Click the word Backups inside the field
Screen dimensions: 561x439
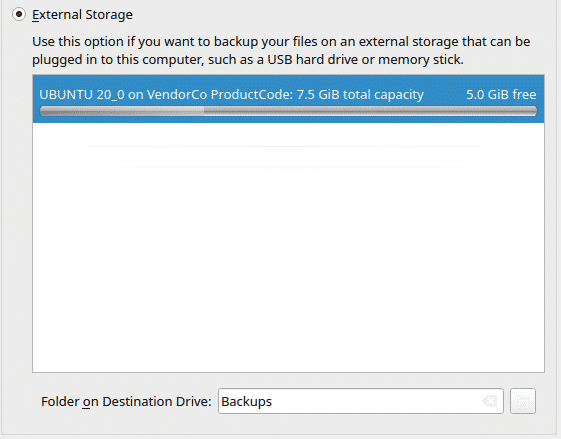point(247,401)
